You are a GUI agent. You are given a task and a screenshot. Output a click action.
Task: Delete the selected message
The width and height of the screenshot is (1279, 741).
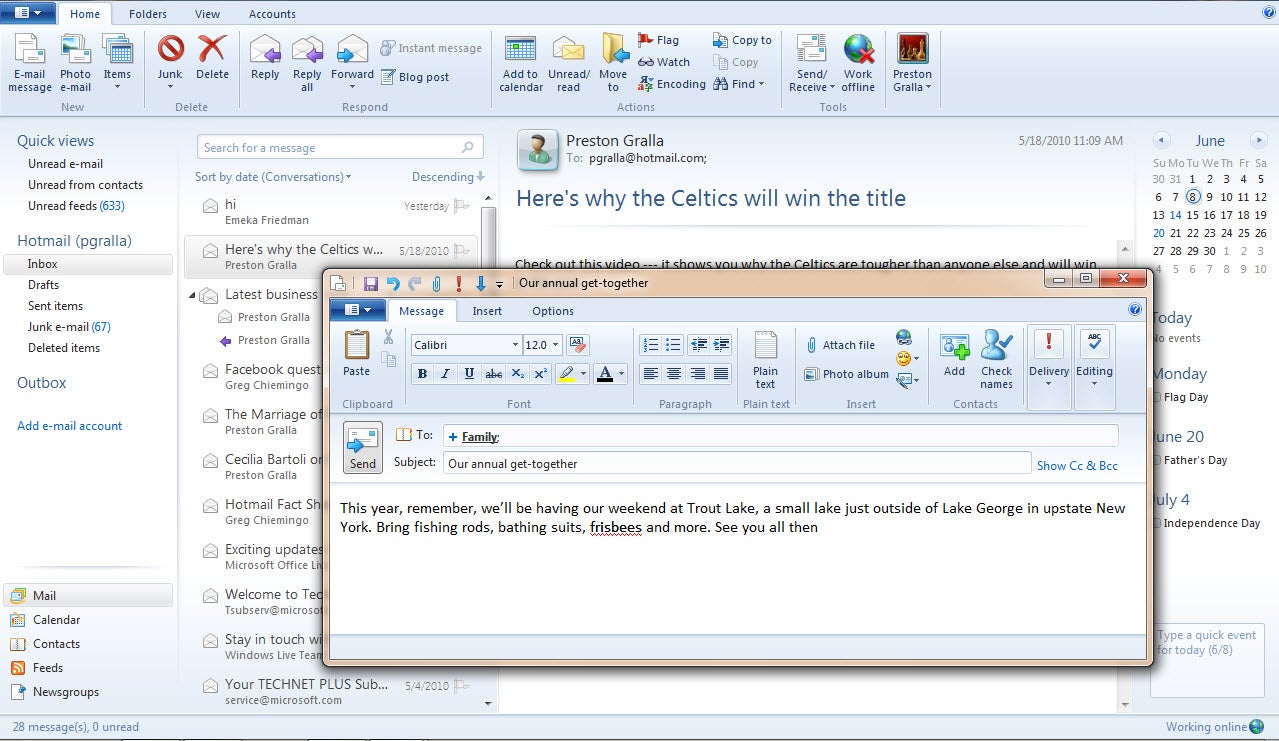point(212,58)
